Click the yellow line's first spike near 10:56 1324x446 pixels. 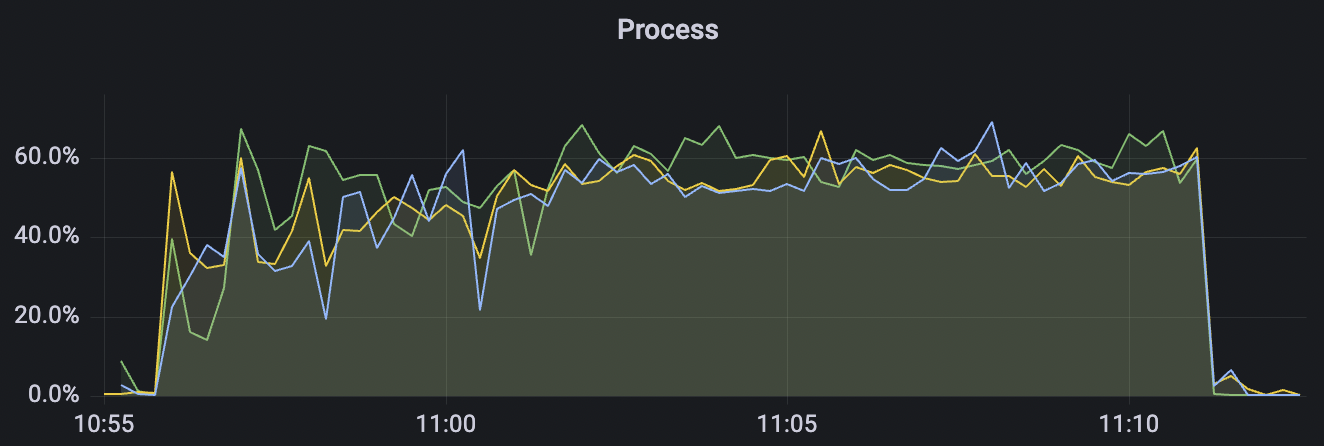[172, 172]
